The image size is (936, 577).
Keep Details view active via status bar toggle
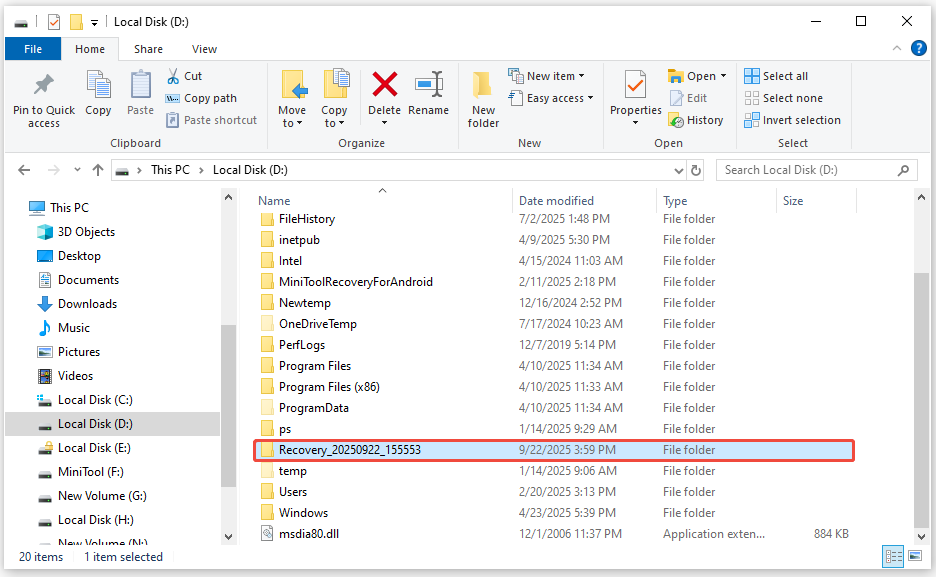[893, 557]
